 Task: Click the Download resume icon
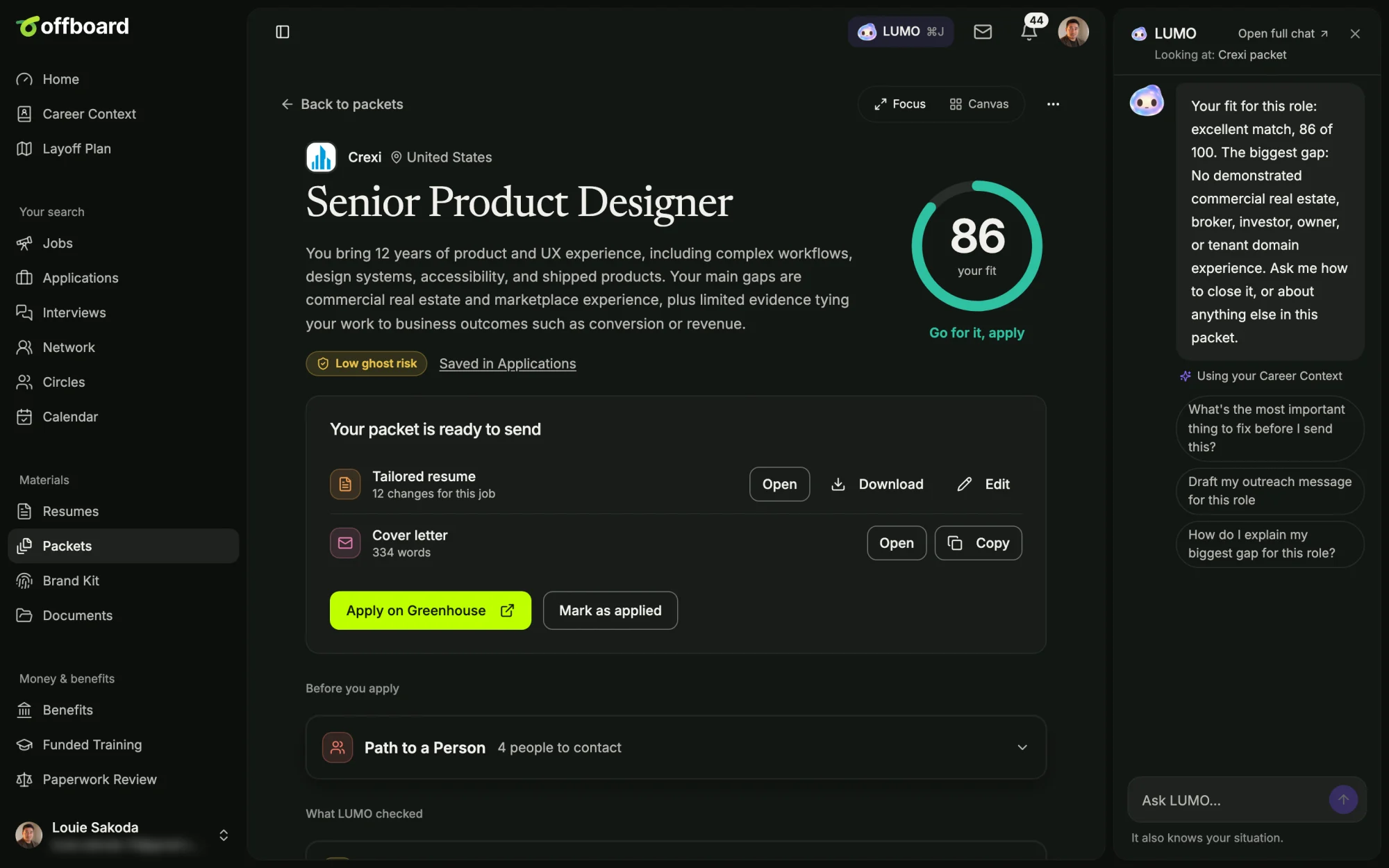point(838,484)
